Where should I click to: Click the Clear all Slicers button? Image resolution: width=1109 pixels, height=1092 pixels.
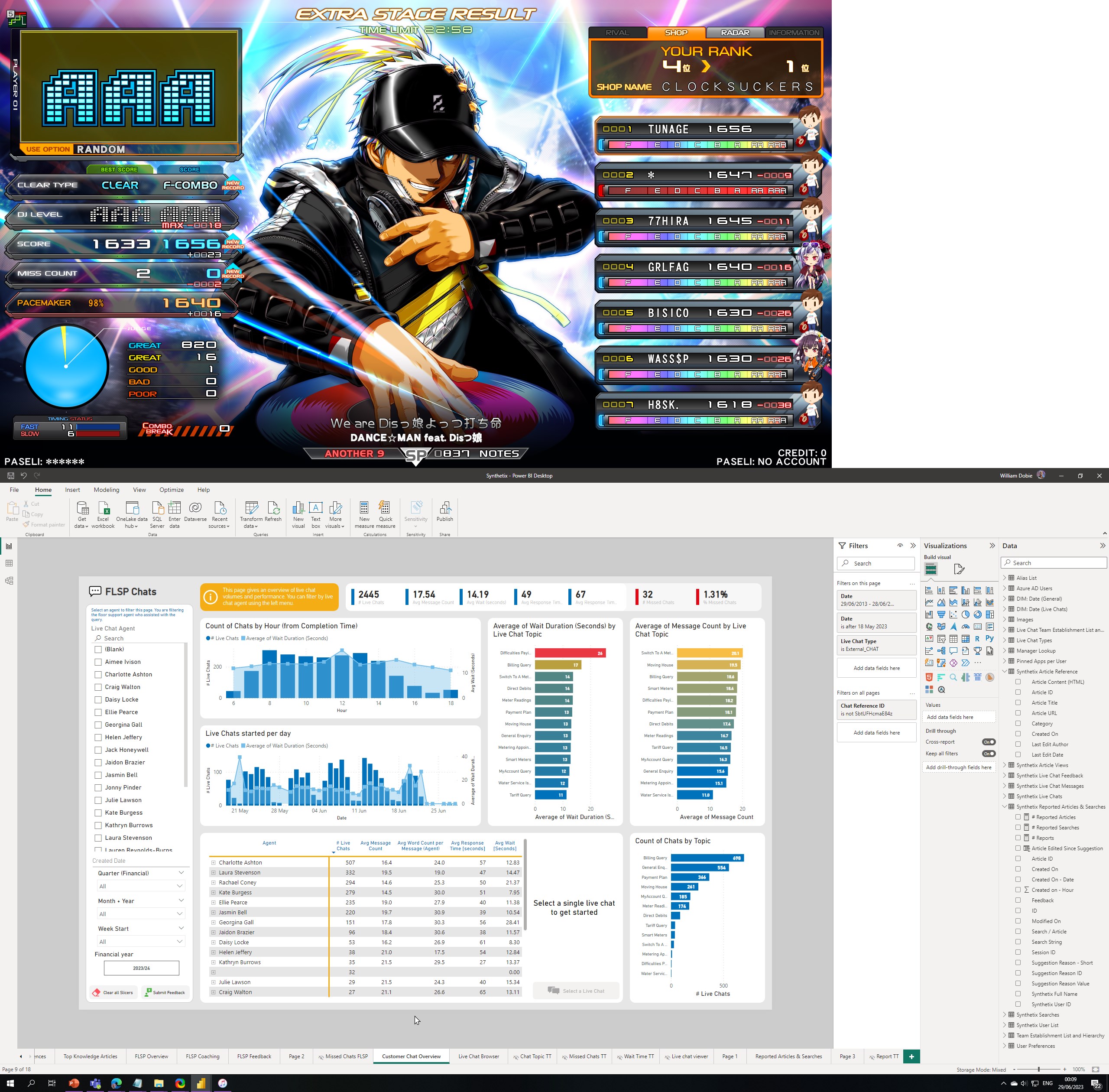113,992
